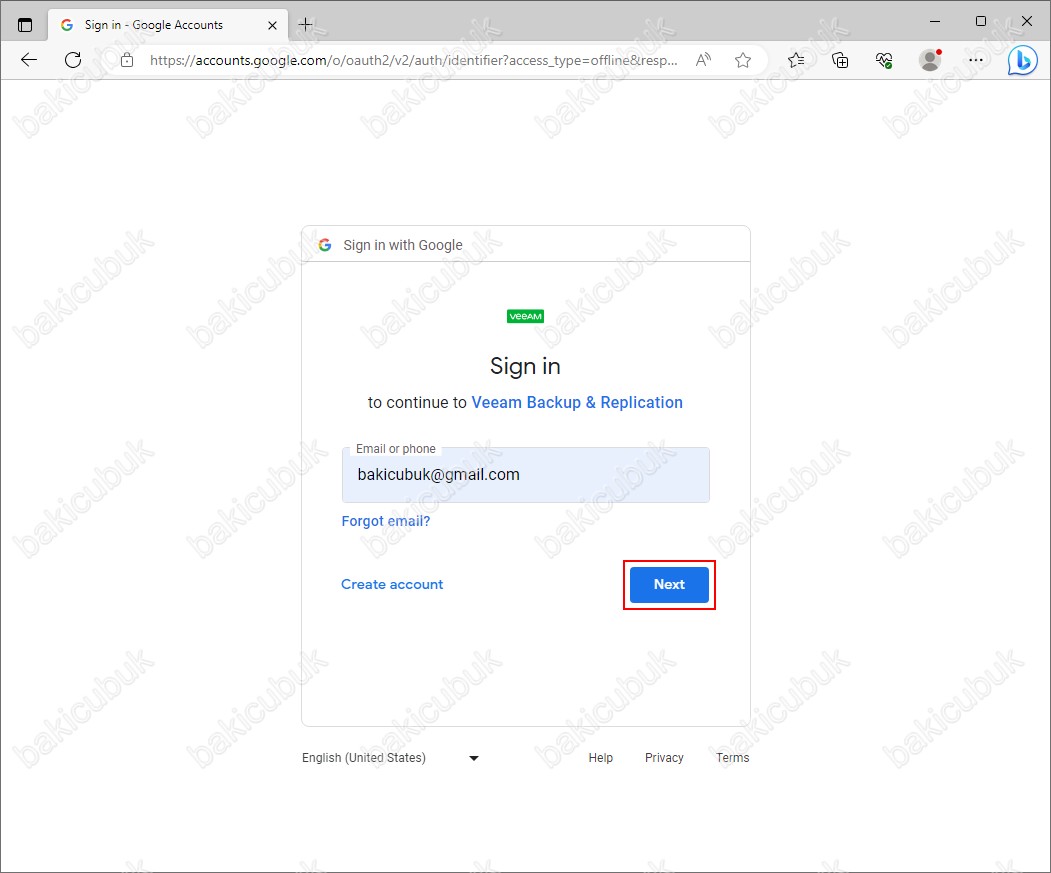This screenshot has width=1051, height=873.
Task: Open the Bing chat sidebar icon
Action: click(1022, 60)
